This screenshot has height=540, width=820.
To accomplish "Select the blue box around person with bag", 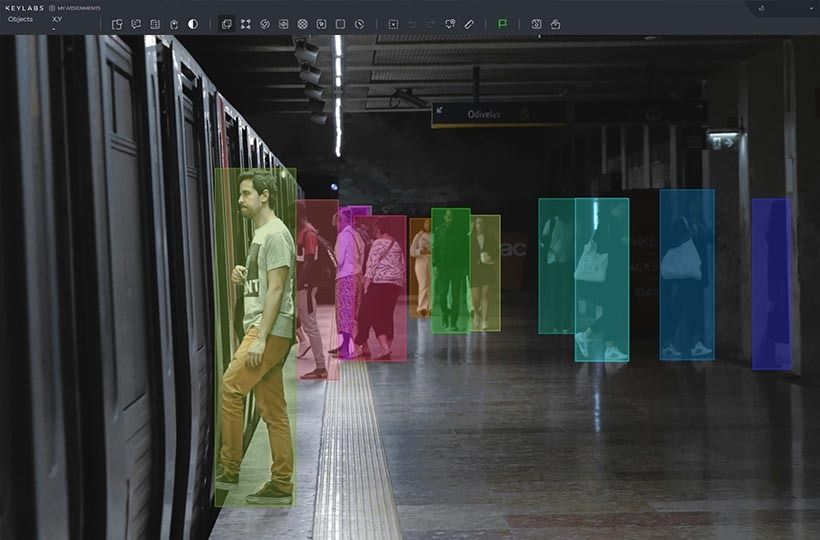I will 687,274.
